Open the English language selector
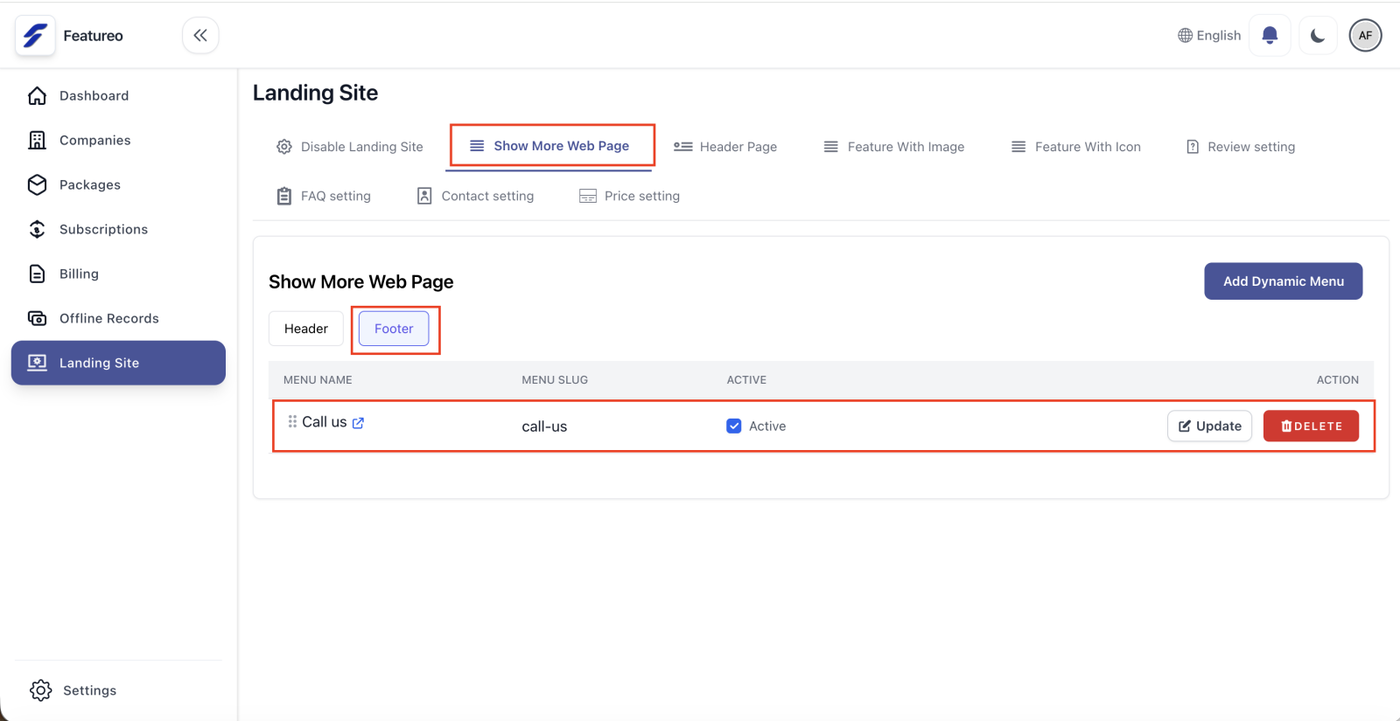 [x=1209, y=36]
